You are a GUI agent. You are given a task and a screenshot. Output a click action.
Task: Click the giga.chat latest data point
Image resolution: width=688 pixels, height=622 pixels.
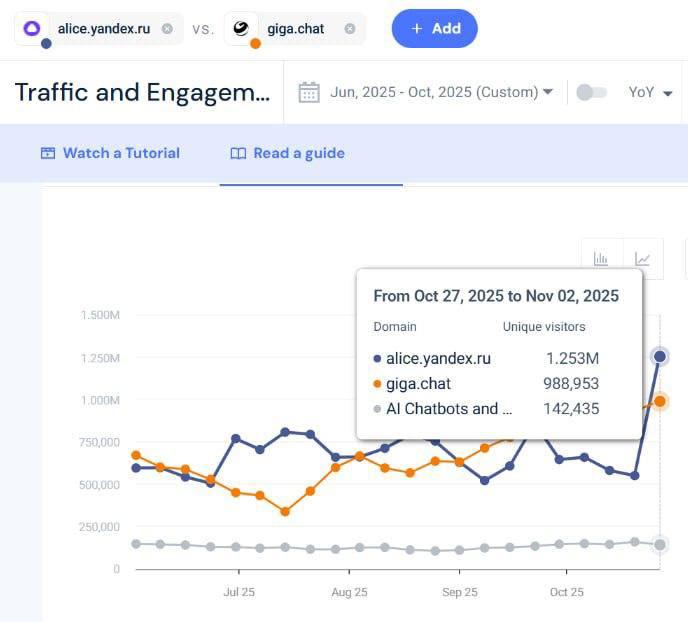click(x=659, y=401)
